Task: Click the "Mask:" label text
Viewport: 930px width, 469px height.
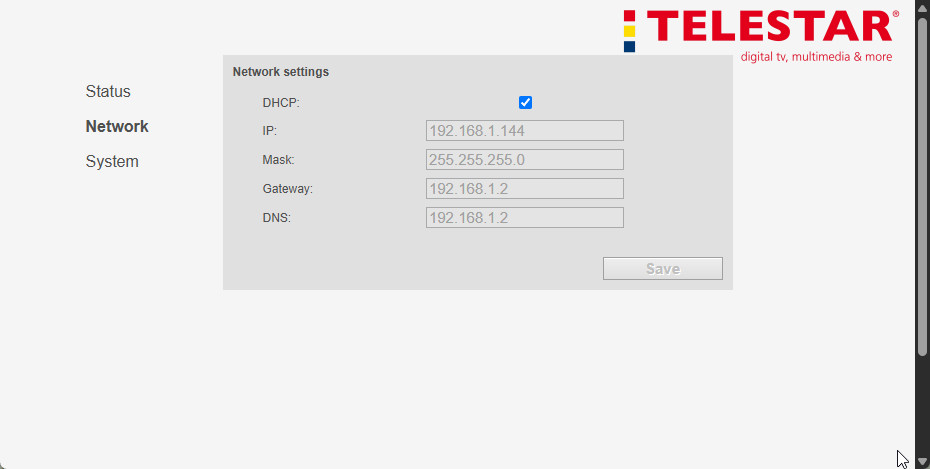Action: click(x=279, y=160)
